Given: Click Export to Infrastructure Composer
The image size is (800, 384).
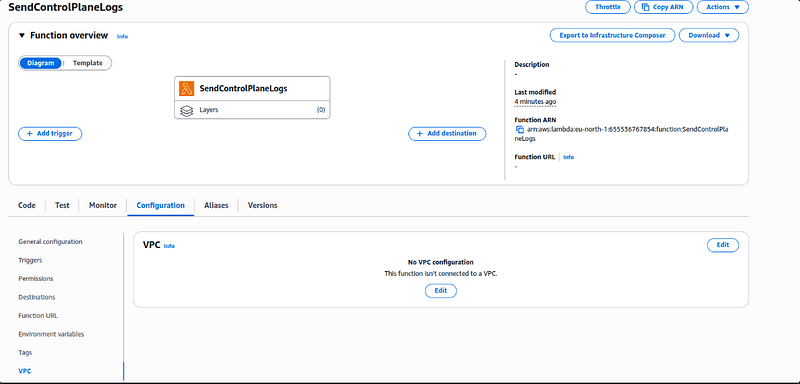Looking at the screenshot, I should coord(612,35).
